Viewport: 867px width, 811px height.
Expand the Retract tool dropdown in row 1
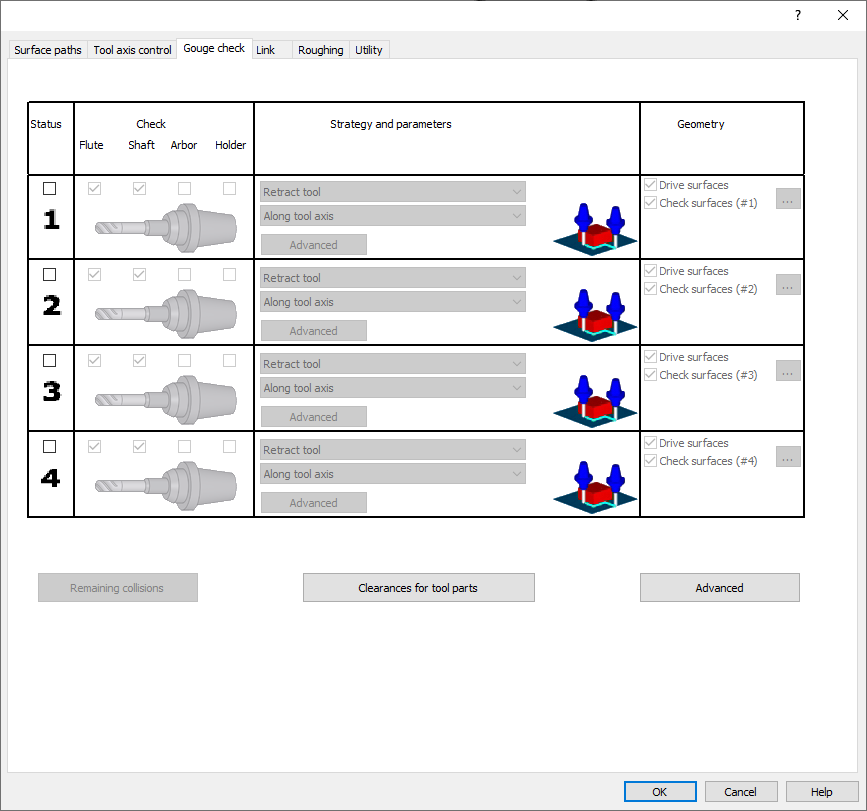[393, 192]
